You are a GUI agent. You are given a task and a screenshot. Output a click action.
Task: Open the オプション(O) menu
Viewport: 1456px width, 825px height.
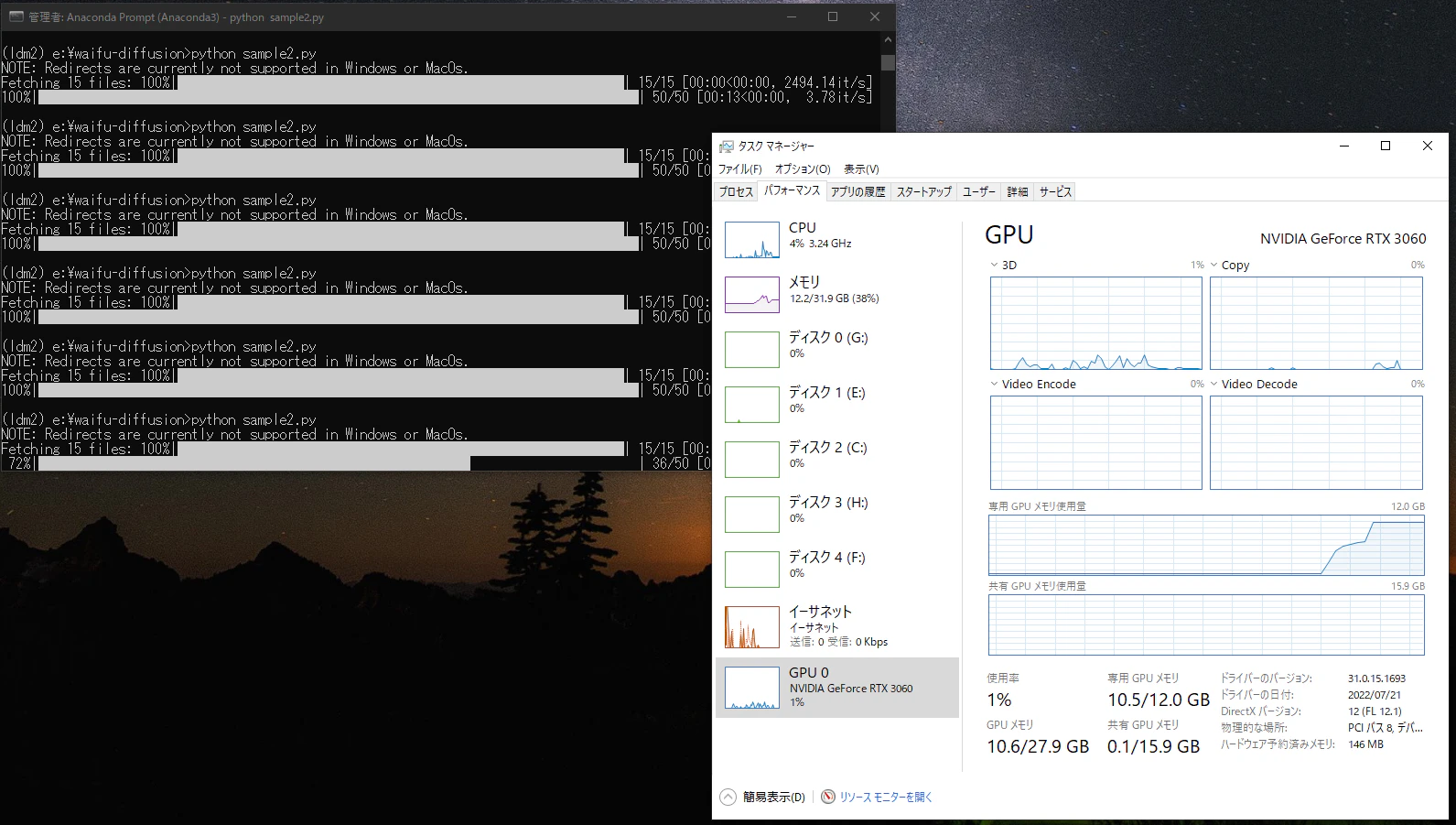[x=803, y=169]
